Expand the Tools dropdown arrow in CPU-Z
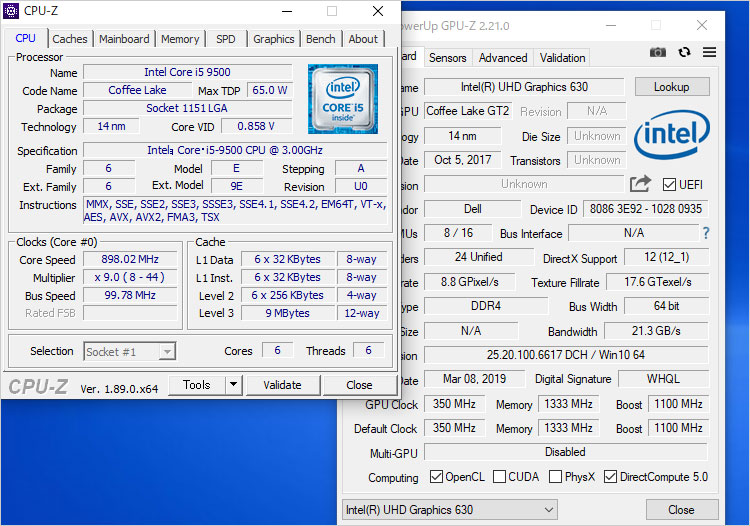750x526 pixels. pyautogui.click(x=233, y=384)
